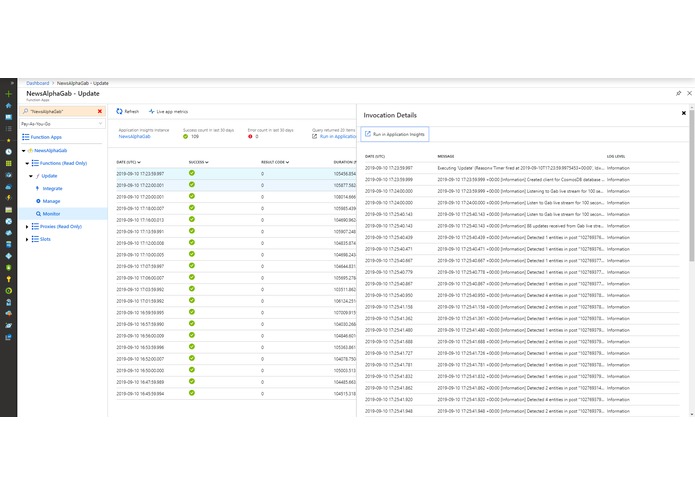Collapse the Functions (Read Only) node arrow
This screenshot has height=494, width=695.
pyautogui.click(x=27, y=163)
